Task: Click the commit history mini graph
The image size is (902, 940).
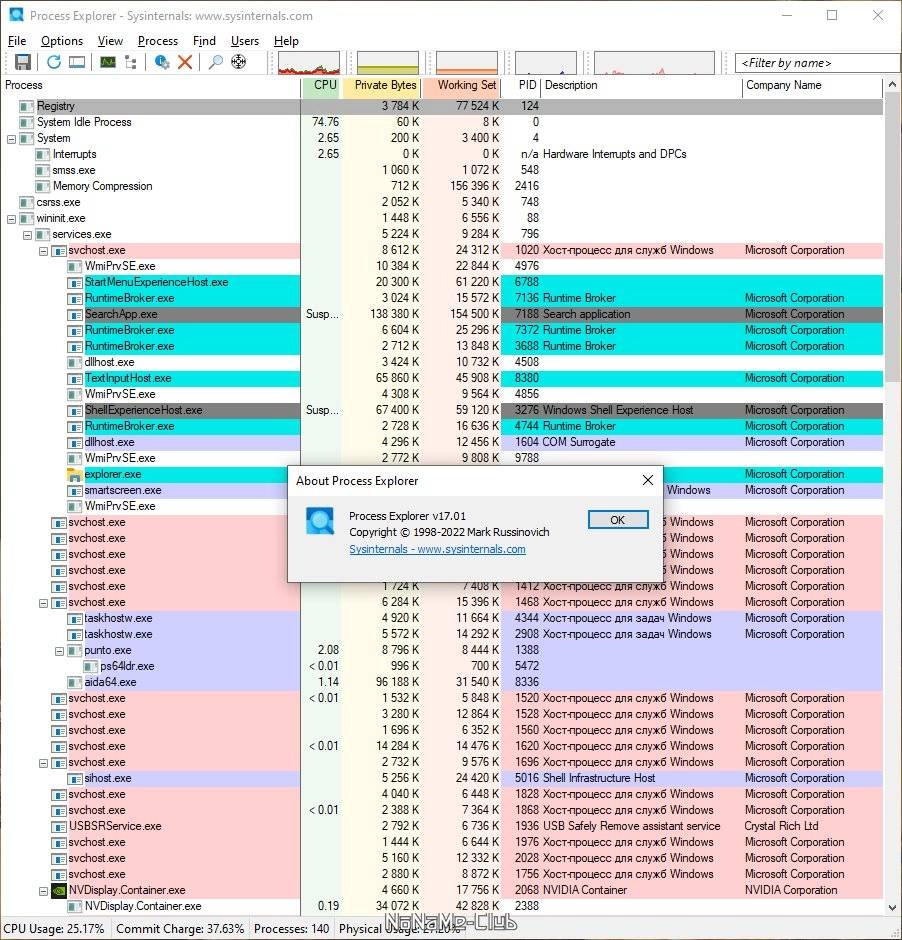Action: pyautogui.click(x=388, y=63)
